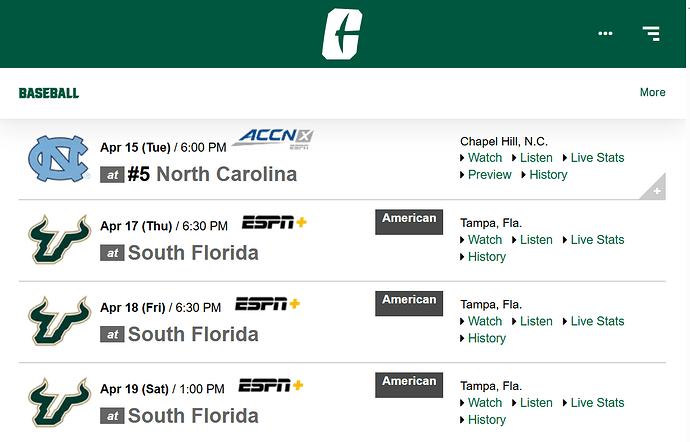Open Preview for the North Carolina game
The height and width of the screenshot is (442, 690).
pyautogui.click(x=489, y=175)
